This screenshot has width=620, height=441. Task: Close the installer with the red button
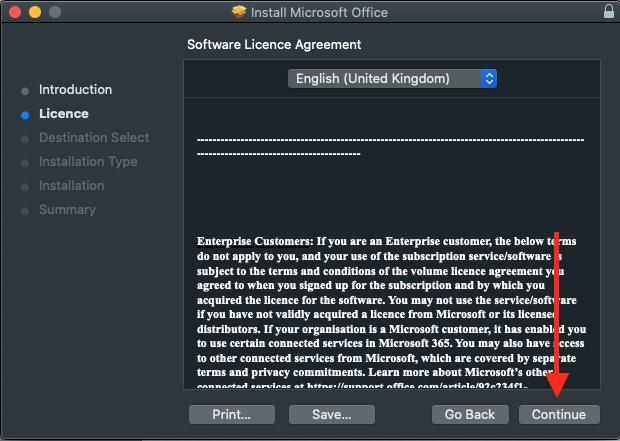pyautogui.click(x=15, y=13)
